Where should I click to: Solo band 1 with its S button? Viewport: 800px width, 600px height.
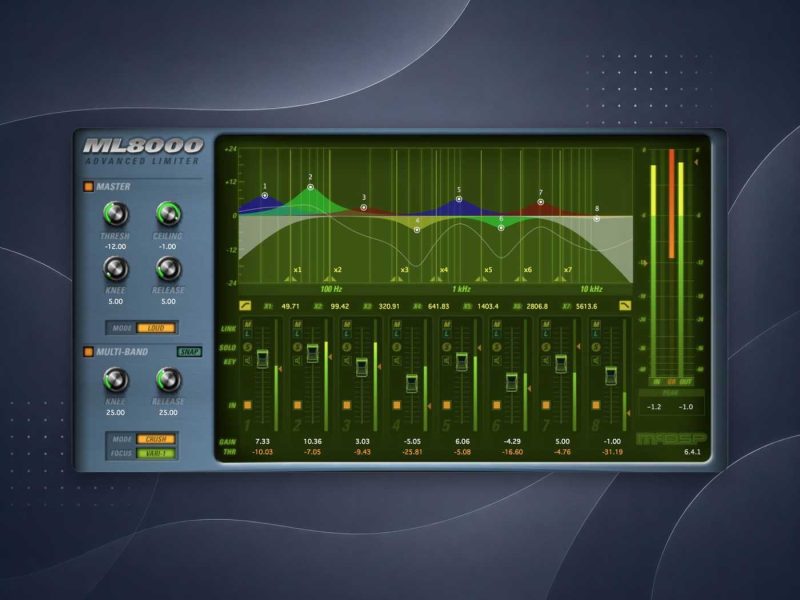(247, 347)
